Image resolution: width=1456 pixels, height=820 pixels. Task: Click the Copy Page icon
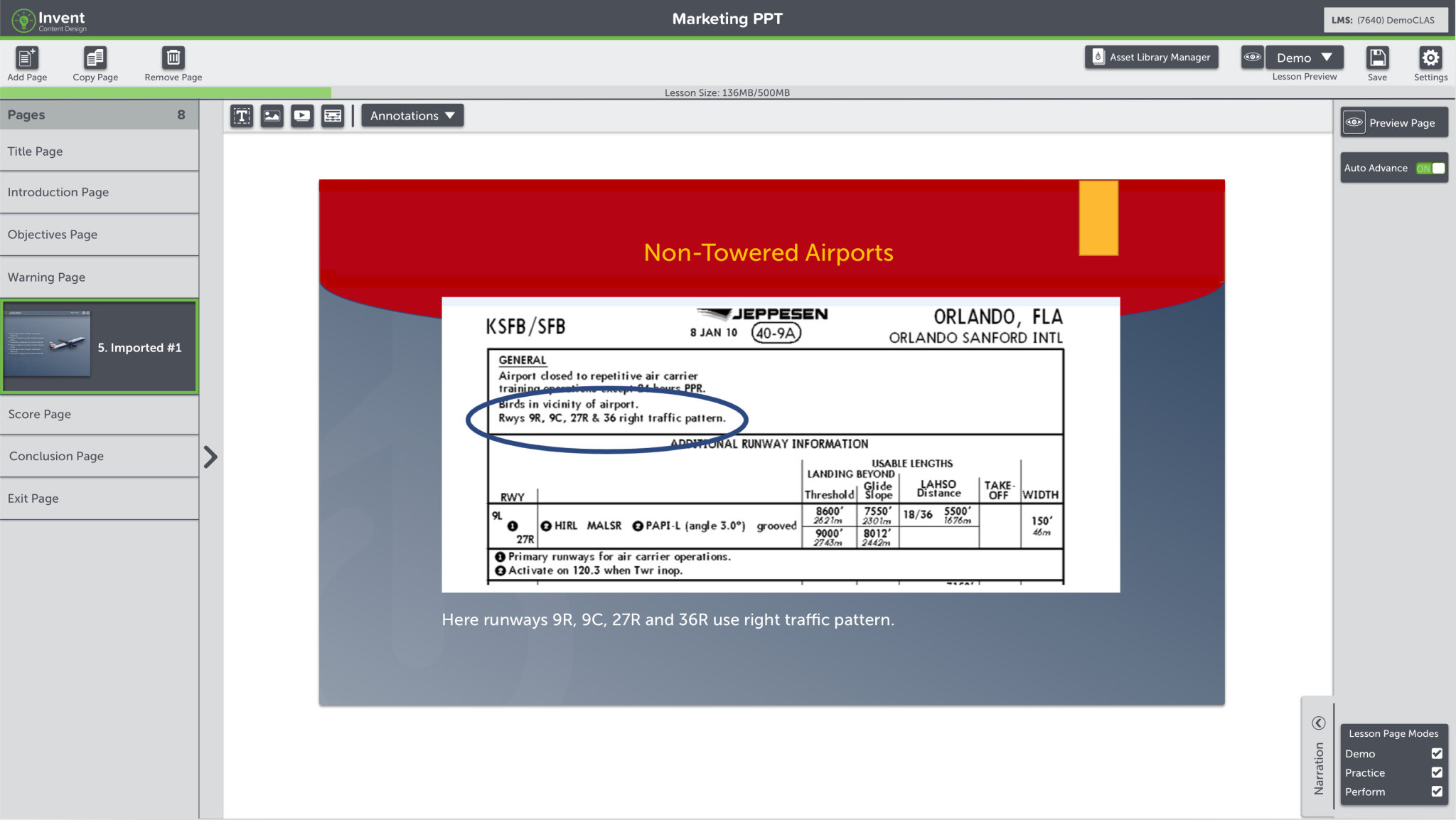(x=95, y=58)
